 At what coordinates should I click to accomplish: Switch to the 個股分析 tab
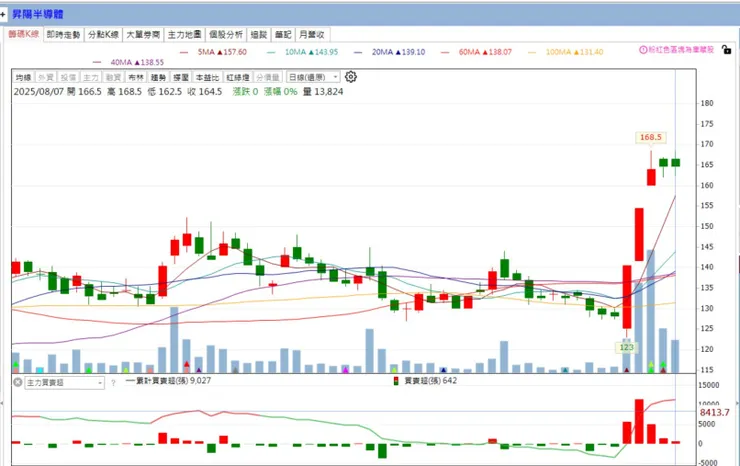coord(226,34)
